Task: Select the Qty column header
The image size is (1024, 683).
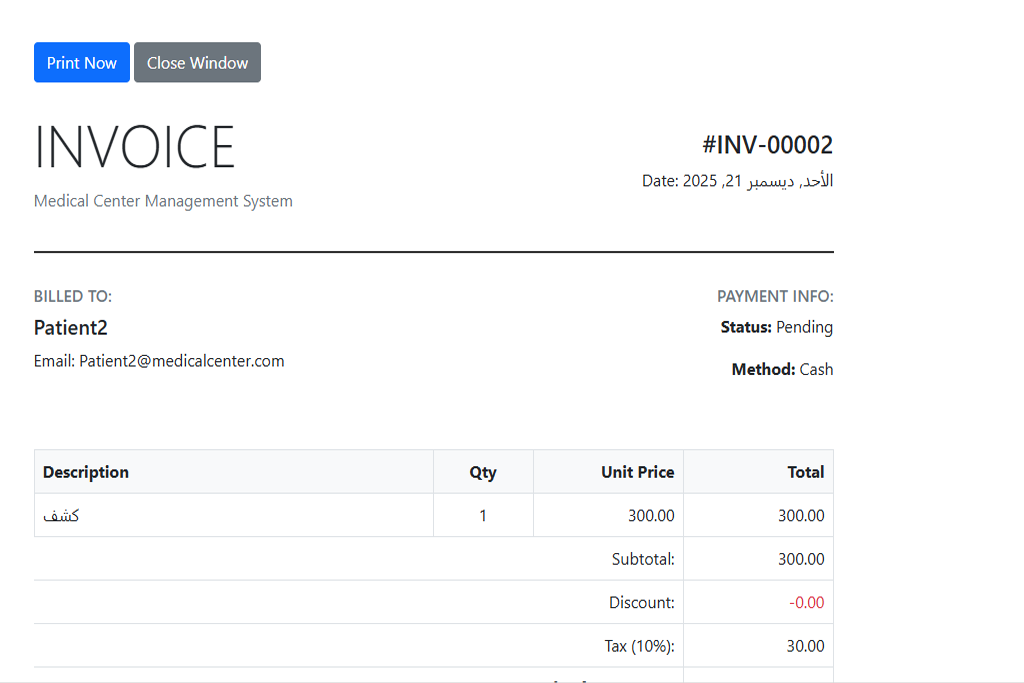Action: tap(483, 472)
